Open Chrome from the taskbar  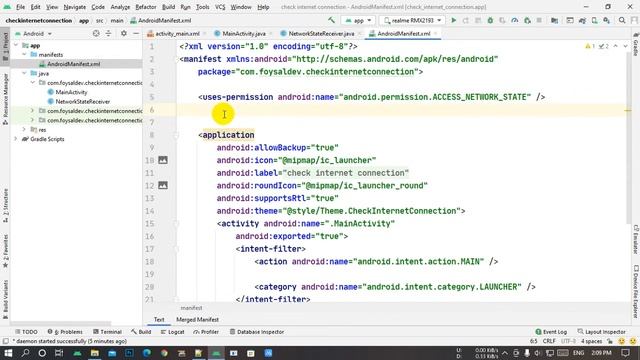[164, 353]
